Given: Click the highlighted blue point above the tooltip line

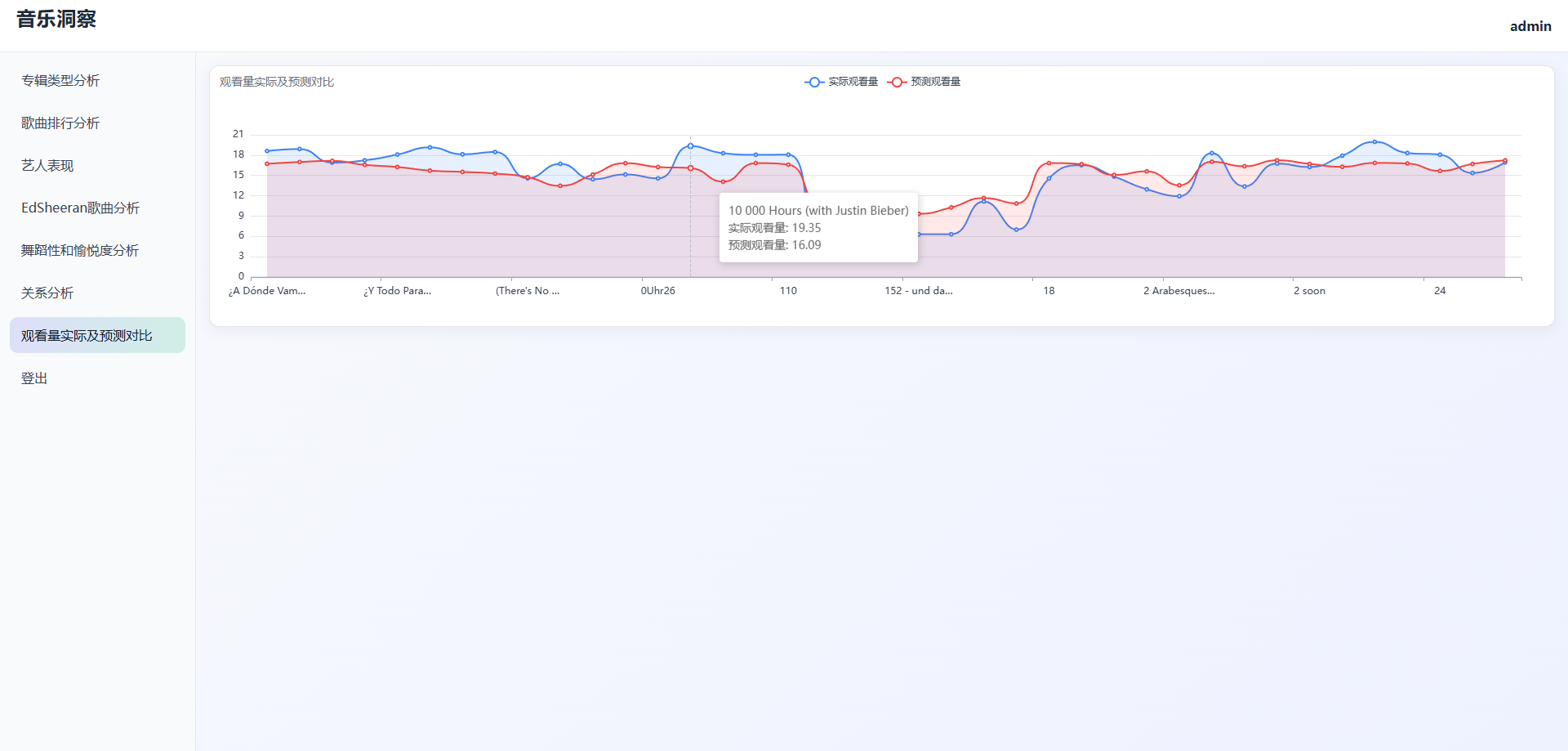Looking at the screenshot, I should (x=690, y=146).
